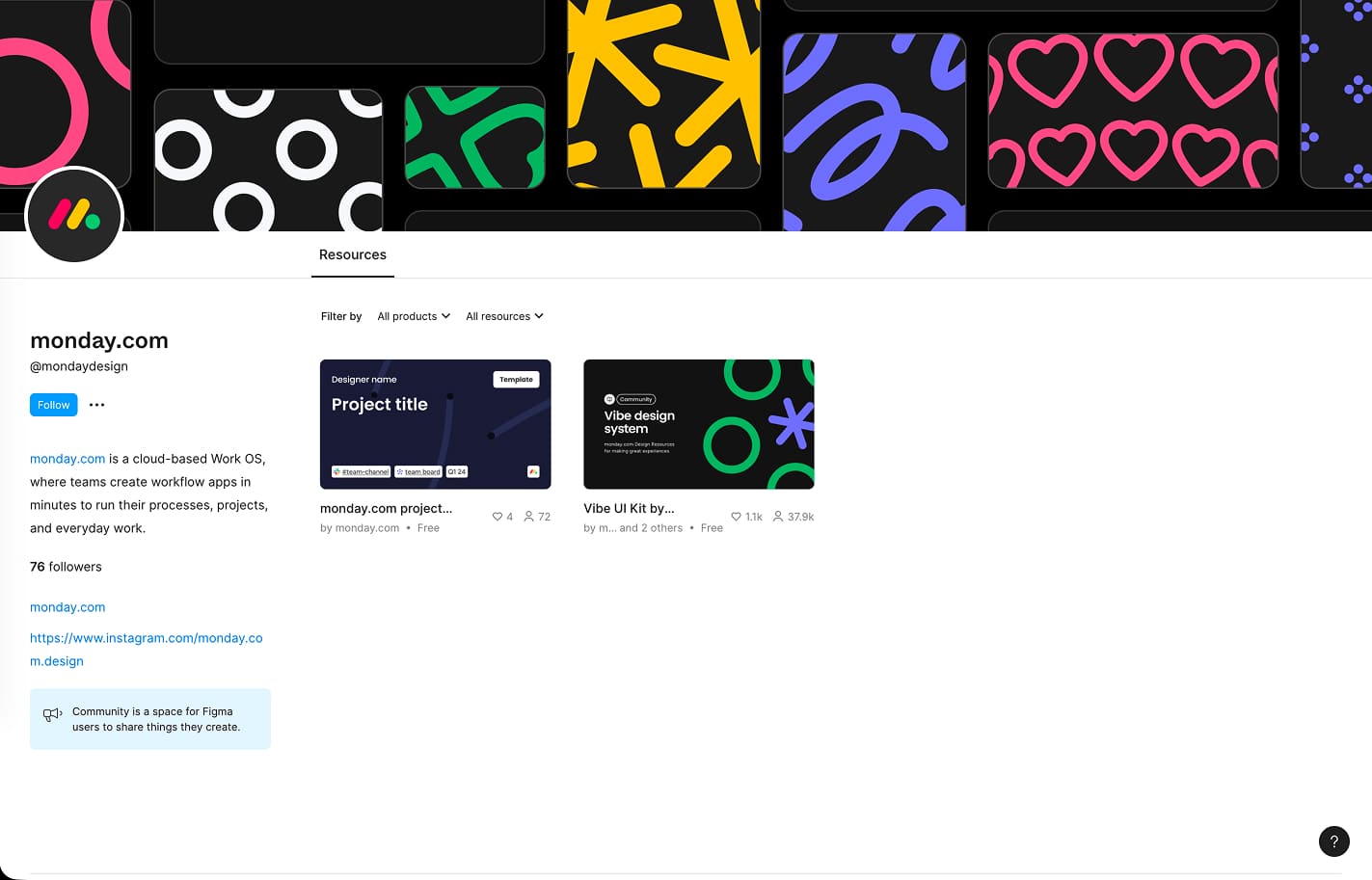Open the help question mark button
Screen dimensions: 1372x880
tap(1334, 840)
